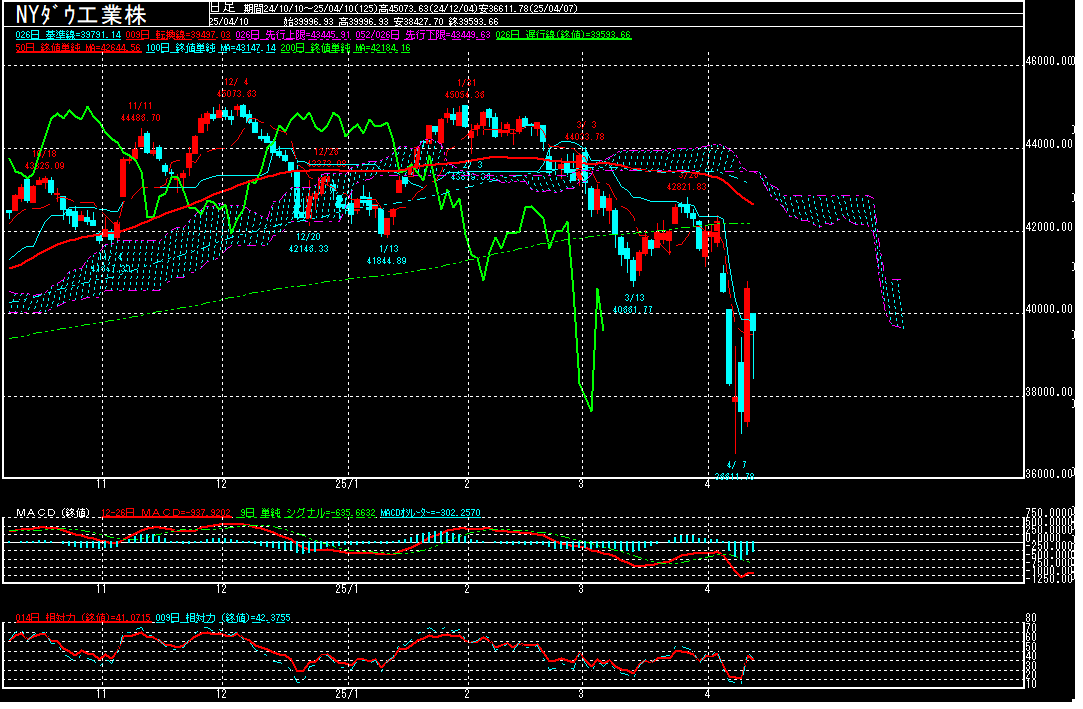Click the 42000.00 price axis label

click(x=1050, y=226)
